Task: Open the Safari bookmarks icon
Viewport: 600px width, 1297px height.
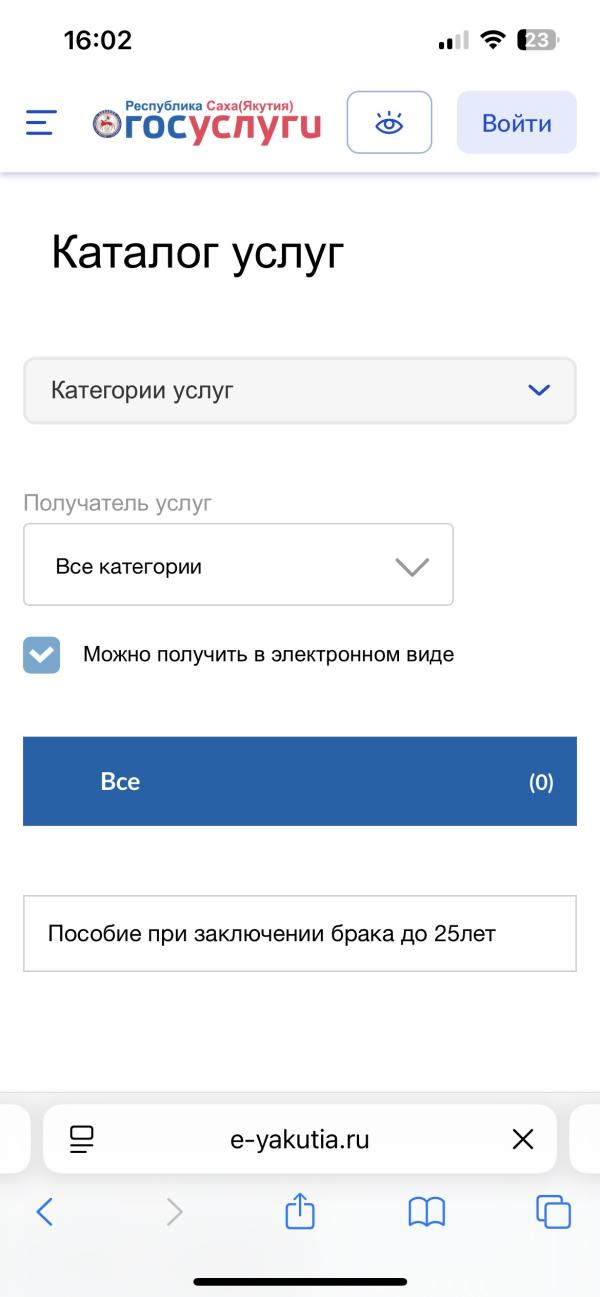Action: (427, 1212)
